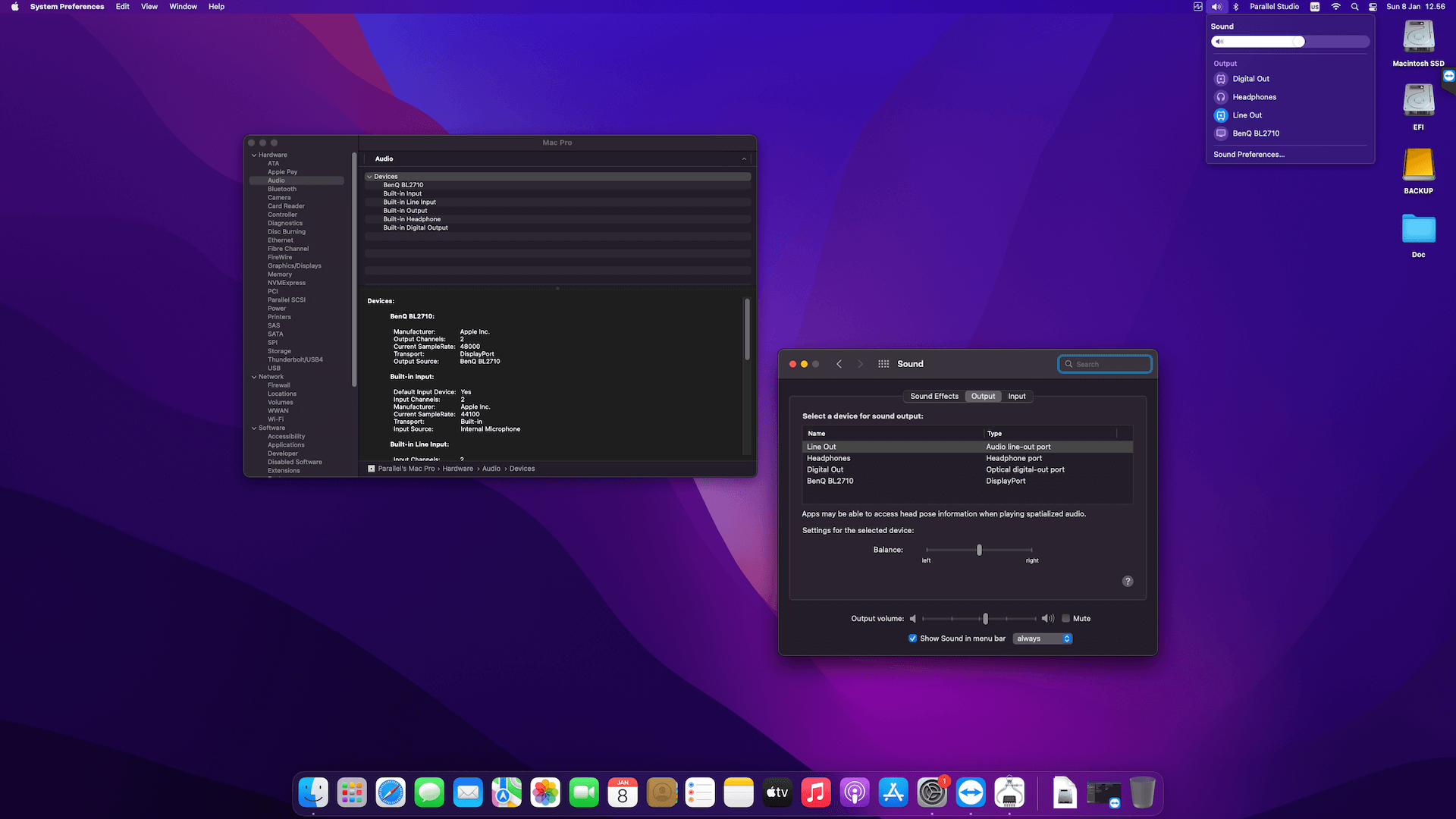Viewport: 1456px width, 819px height.
Task: Click the Output volume slider thumb
Action: 985,619
